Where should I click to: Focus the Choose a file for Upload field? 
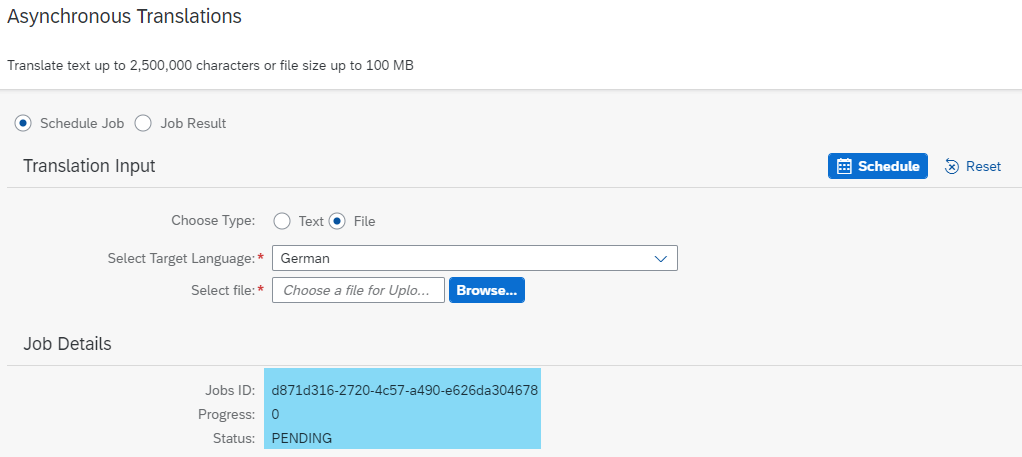tap(358, 291)
